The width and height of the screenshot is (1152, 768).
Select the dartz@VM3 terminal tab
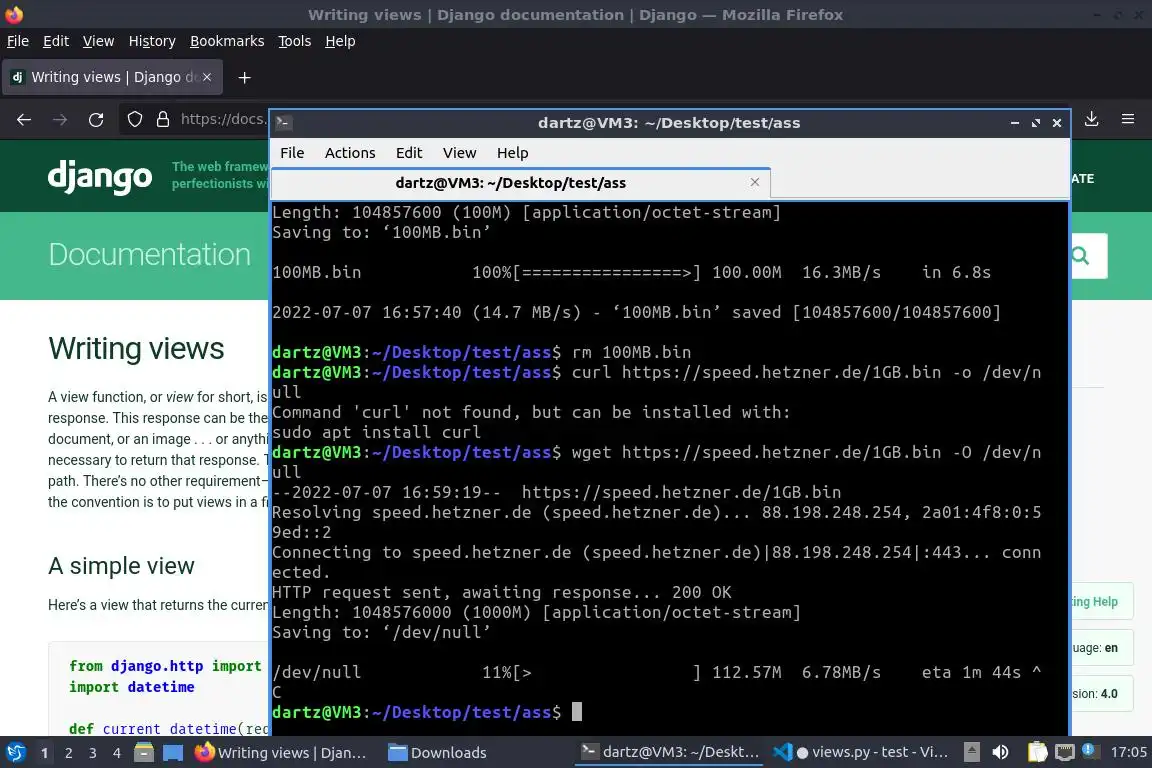[520, 183]
